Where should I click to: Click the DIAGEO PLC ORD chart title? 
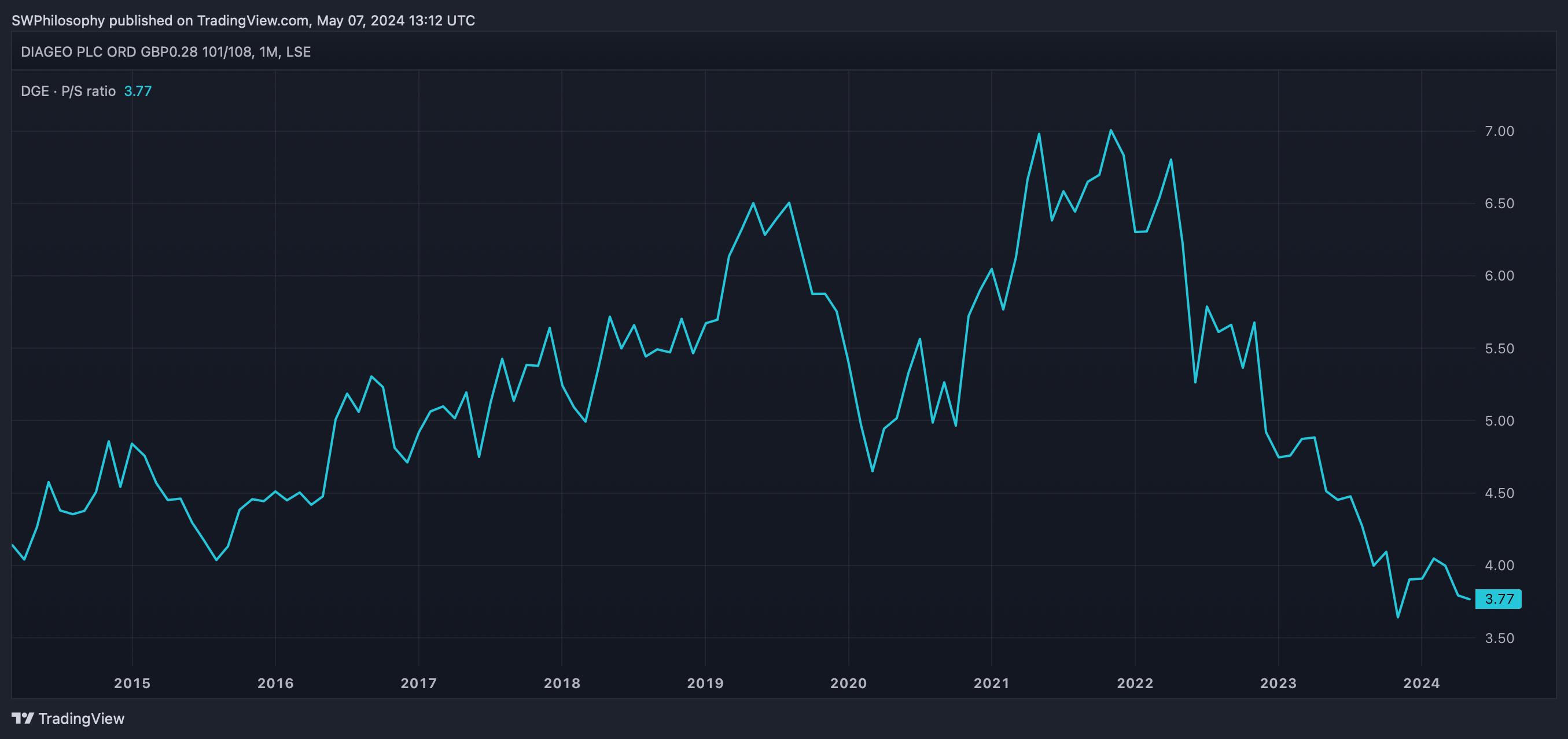coord(165,51)
